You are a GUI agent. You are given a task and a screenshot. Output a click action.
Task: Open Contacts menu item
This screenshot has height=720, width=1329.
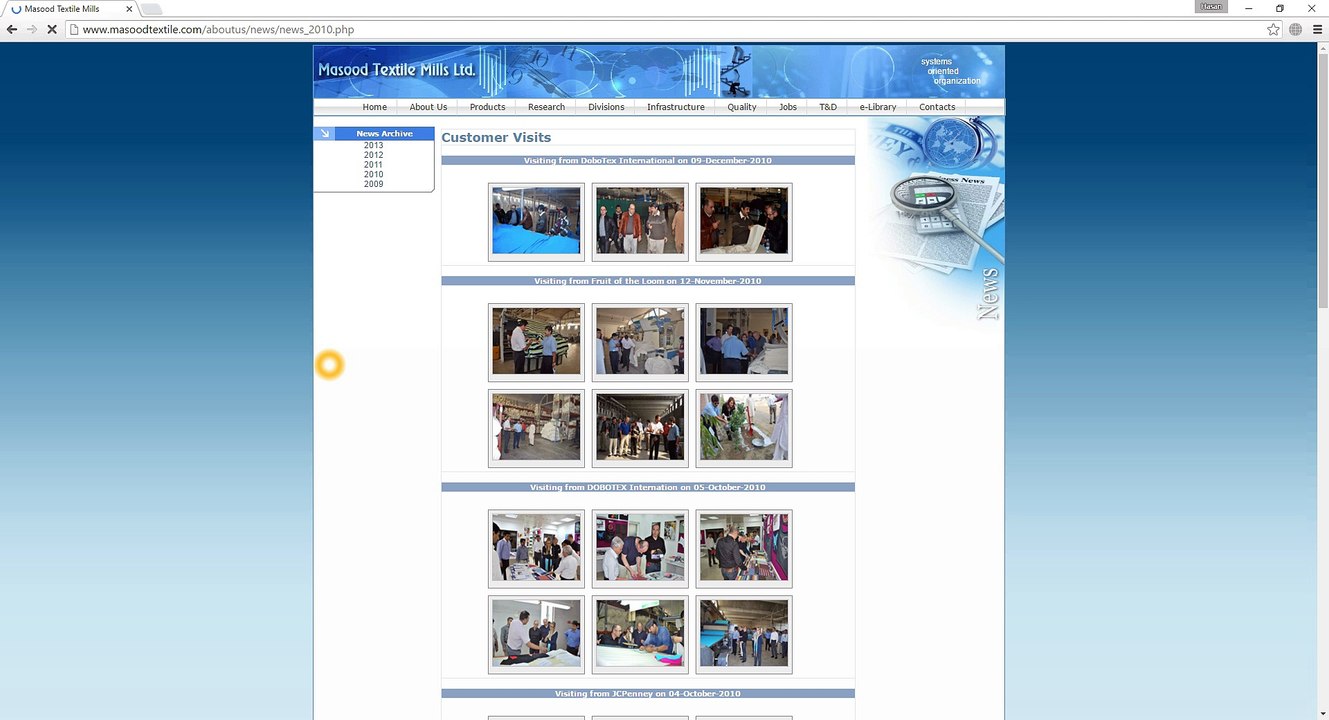tap(937, 107)
